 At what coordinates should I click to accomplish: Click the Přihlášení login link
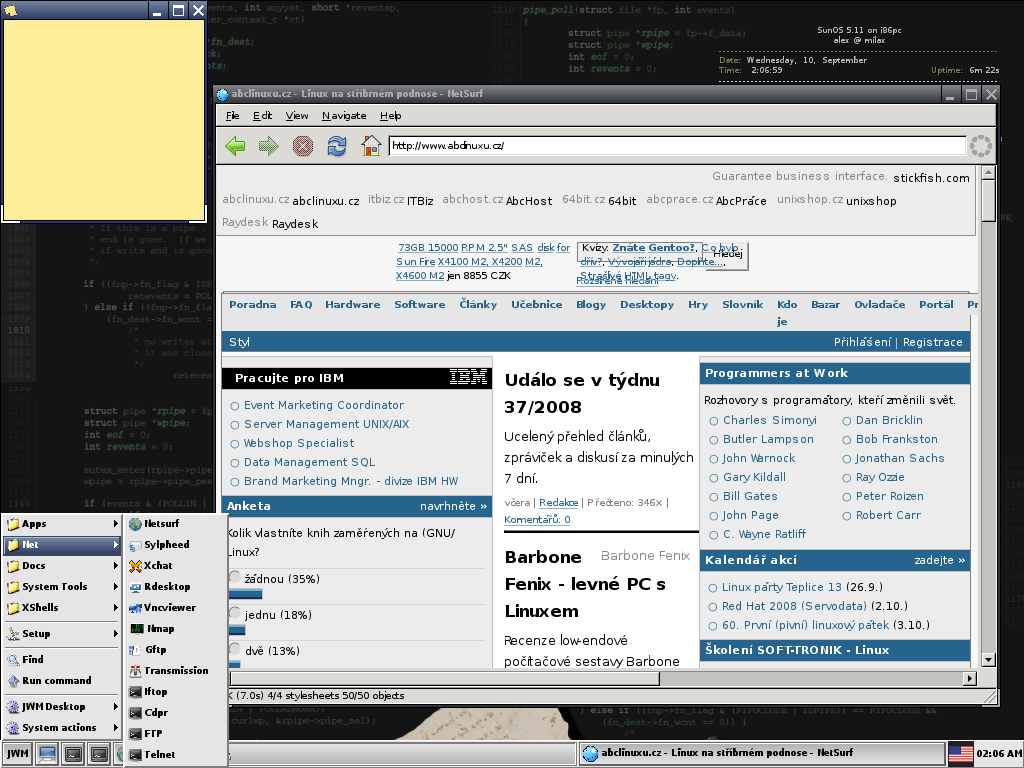tap(862, 342)
